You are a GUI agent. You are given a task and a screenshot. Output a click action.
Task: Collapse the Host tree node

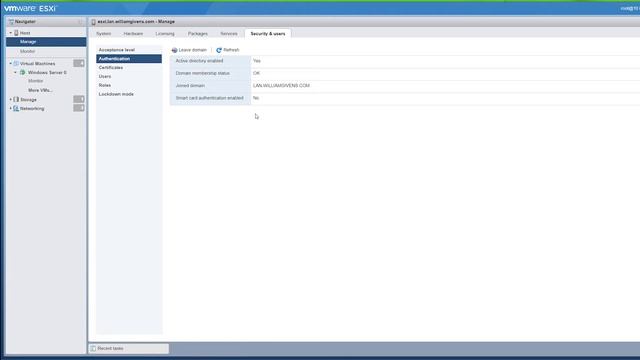coord(11,33)
